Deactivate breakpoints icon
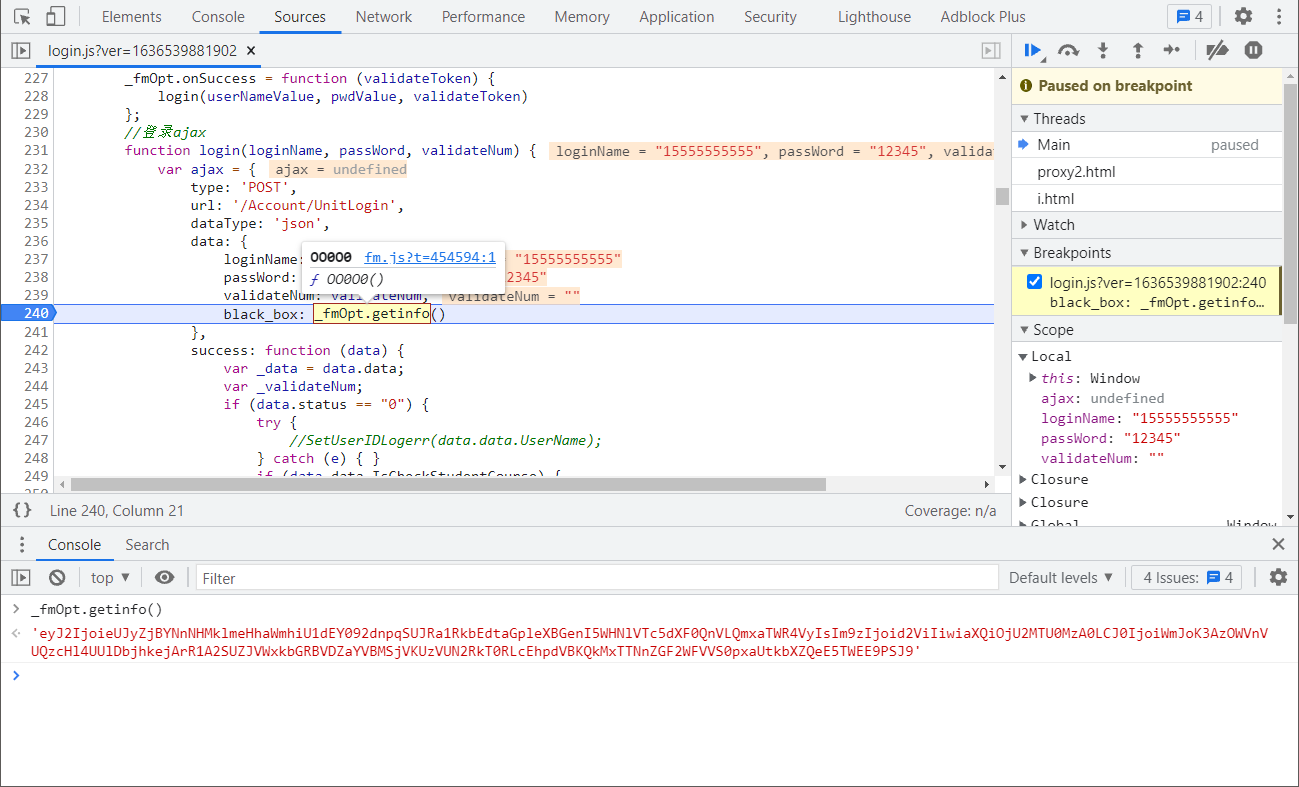This screenshot has width=1299, height=787. [x=1217, y=50]
